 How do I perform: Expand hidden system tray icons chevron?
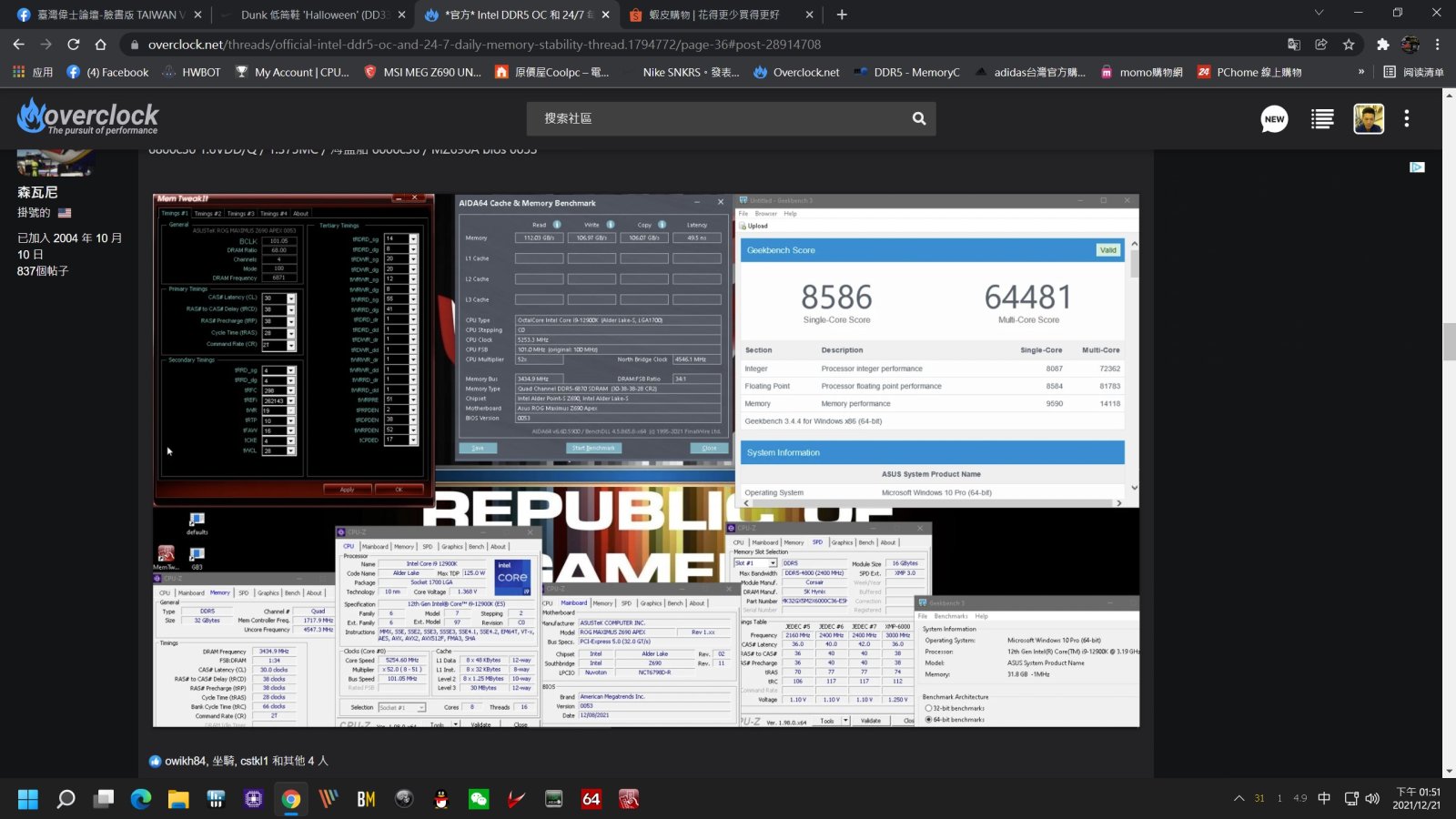point(1239,798)
